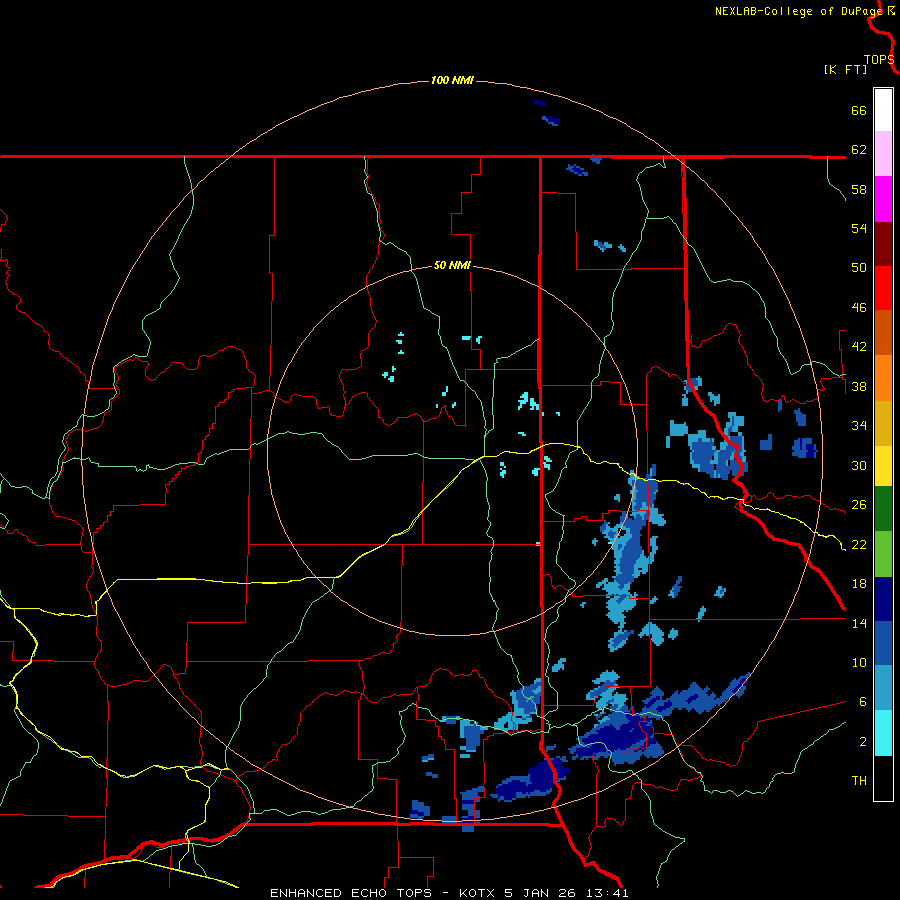Image resolution: width=900 pixels, height=900 pixels.
Task: Select legend value "62"
Action: 859,150
